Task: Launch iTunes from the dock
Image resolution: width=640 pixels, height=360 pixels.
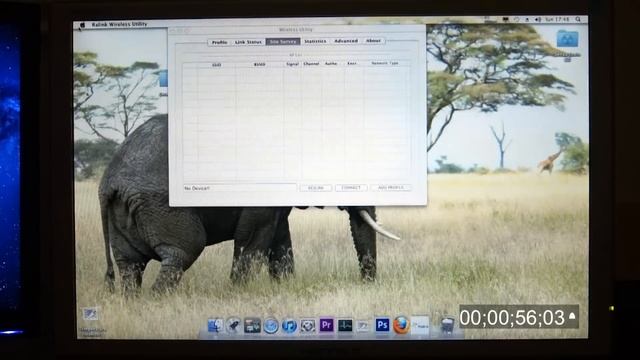Action: tap(289, 326)
